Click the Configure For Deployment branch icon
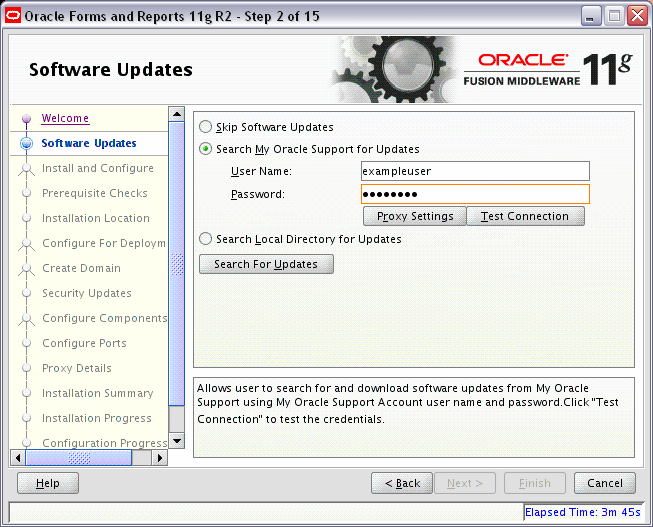 (x=27, y=245)
